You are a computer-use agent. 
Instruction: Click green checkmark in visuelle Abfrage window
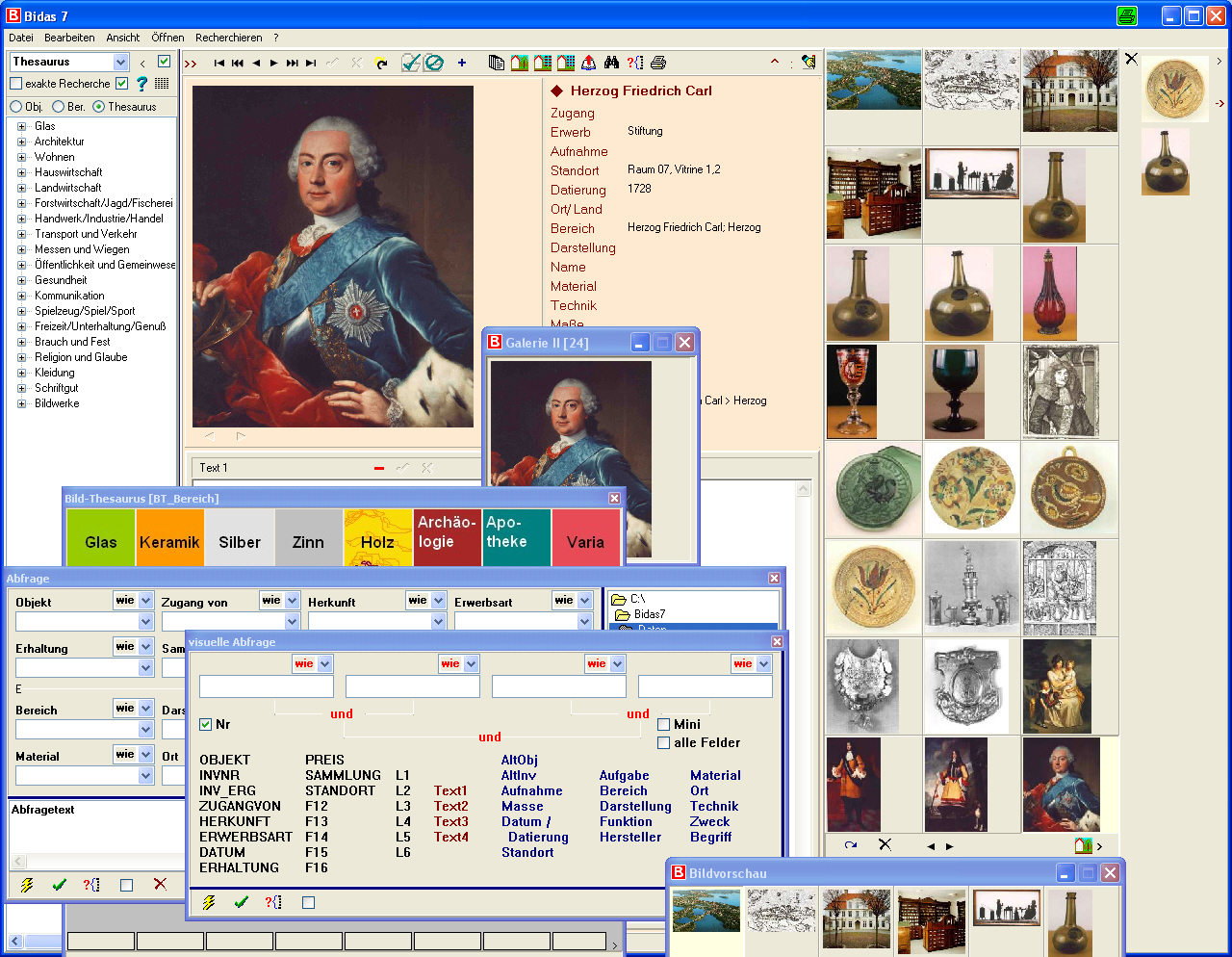(241, 902)
